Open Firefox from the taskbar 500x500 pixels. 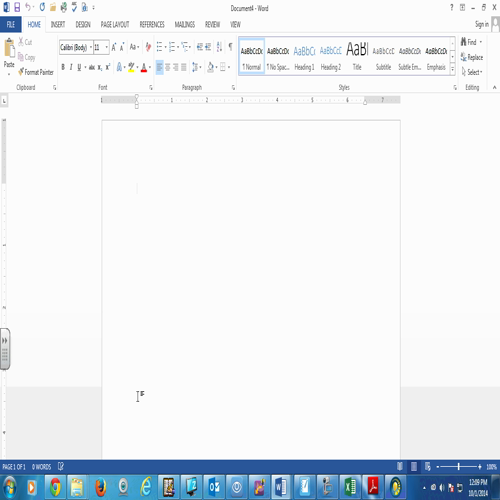tap(100, 487)
